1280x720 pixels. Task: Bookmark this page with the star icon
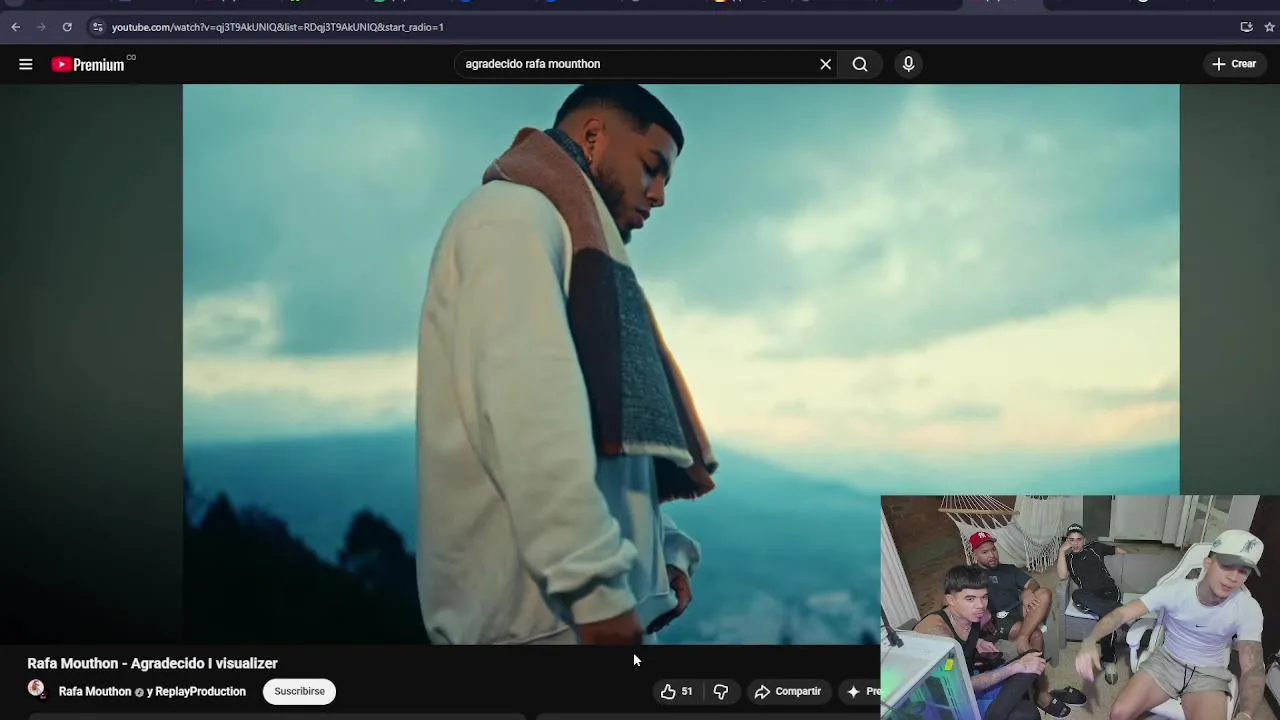click(x=1270, y=27)
